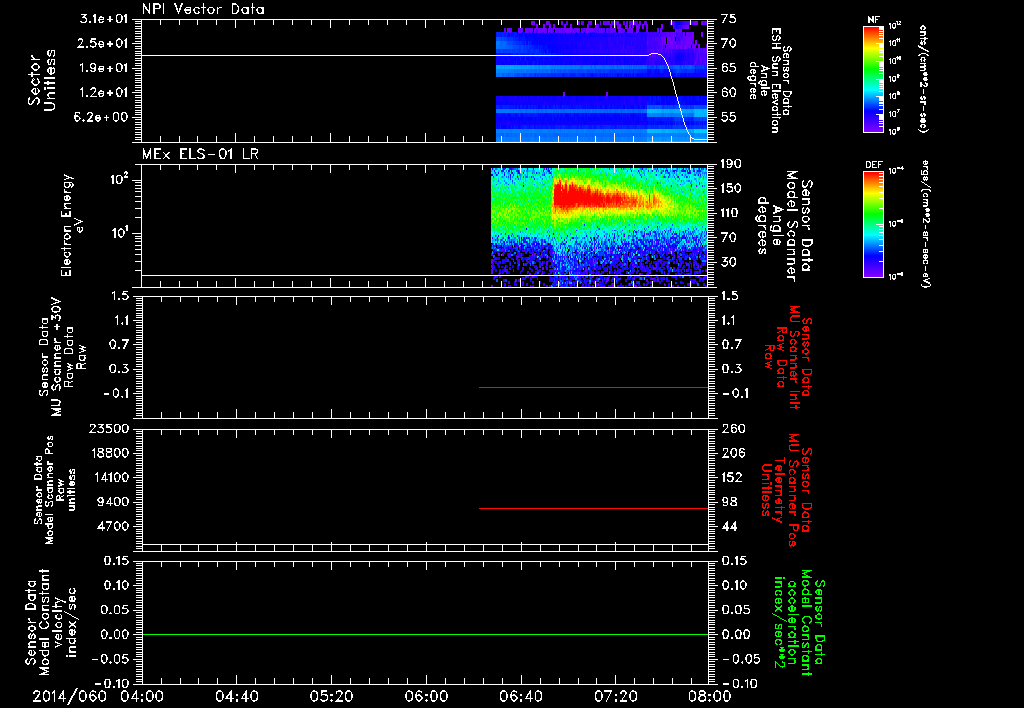Click the 9400 scanner position tick label
Viewport: 1024px width, 708px height.
(113, 502)
